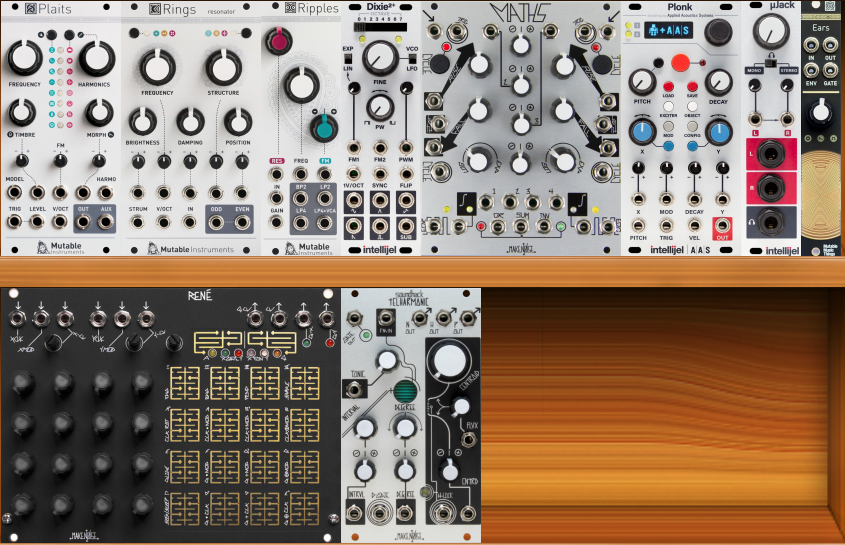
Task: Click the Dixie FM2 jack
Action: [380, 147]
